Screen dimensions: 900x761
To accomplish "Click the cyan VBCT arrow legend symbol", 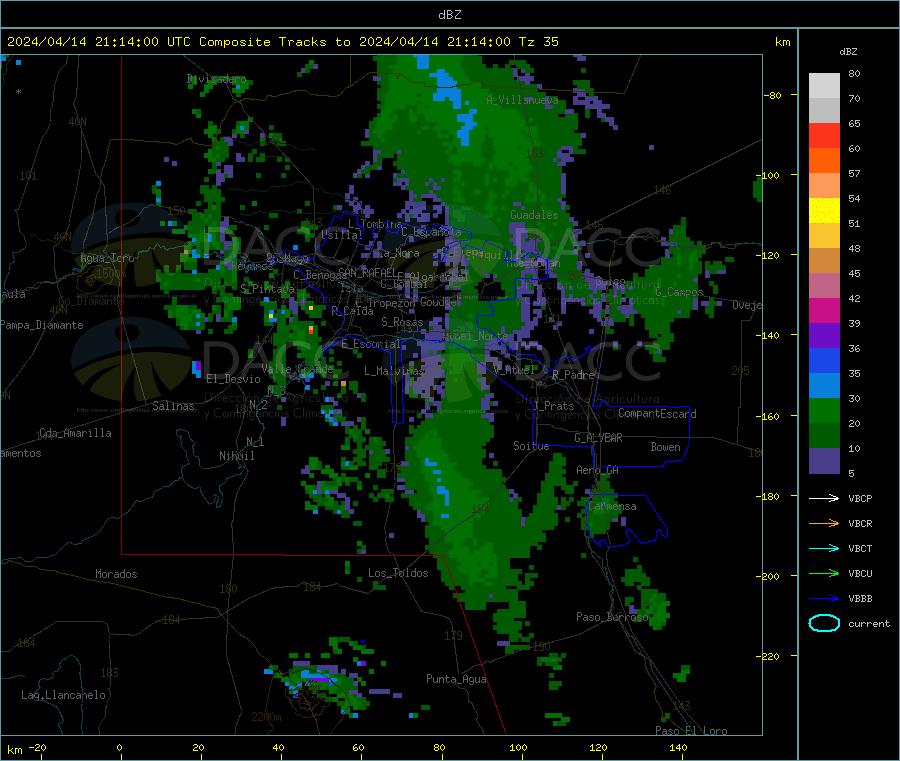I will click(824, 548).
